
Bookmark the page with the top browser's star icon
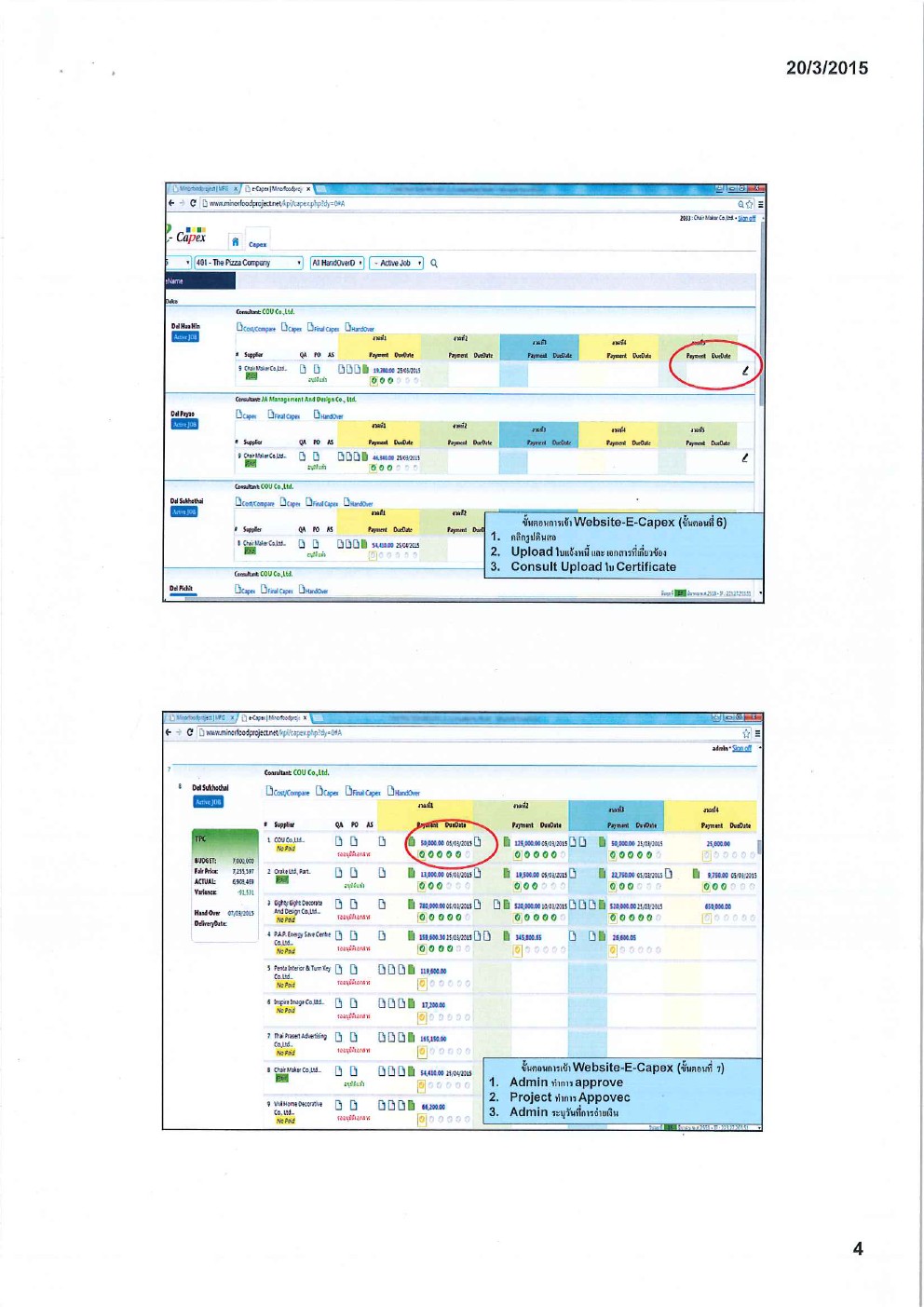pyautogui.click(x=750, y=204)
